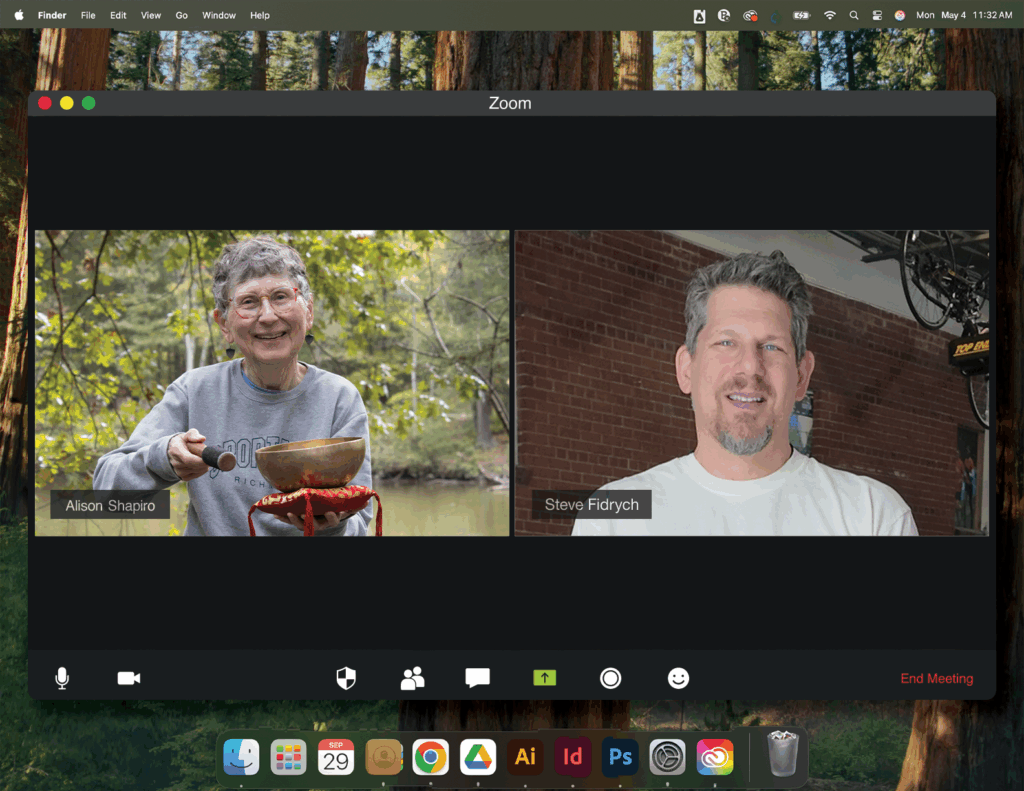Click the green Share Screen icon

[544, 678]
